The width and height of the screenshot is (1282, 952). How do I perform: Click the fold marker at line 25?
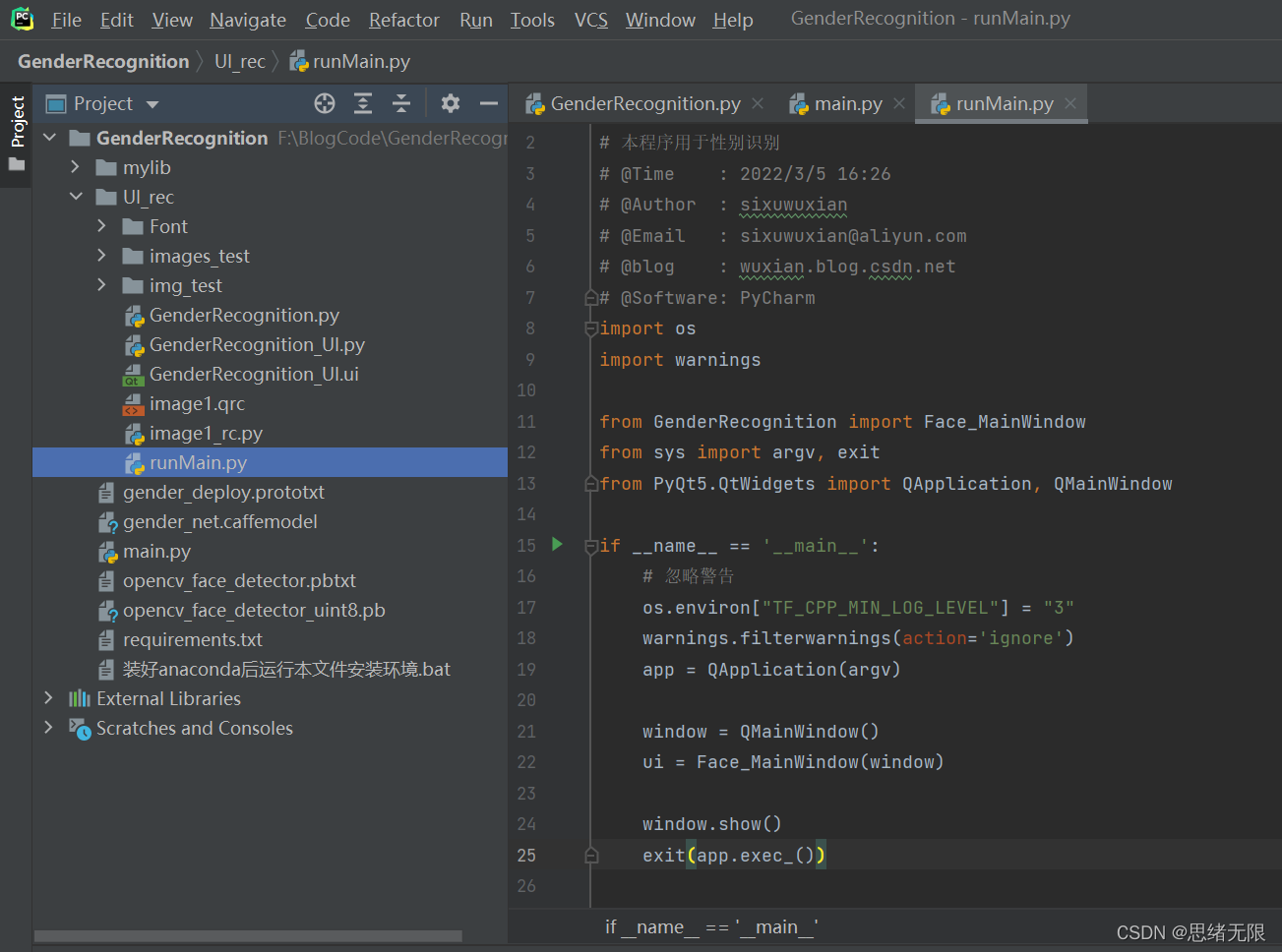590,856
